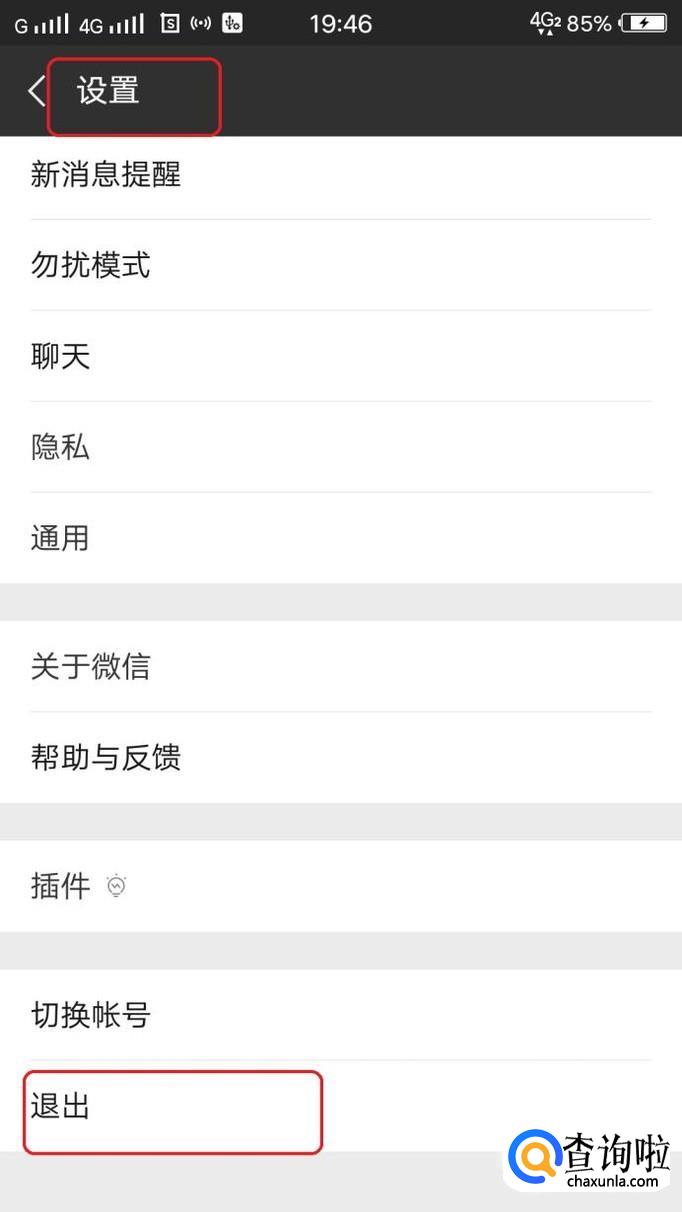Tap the hotspot signal status icon

point(201,23)
